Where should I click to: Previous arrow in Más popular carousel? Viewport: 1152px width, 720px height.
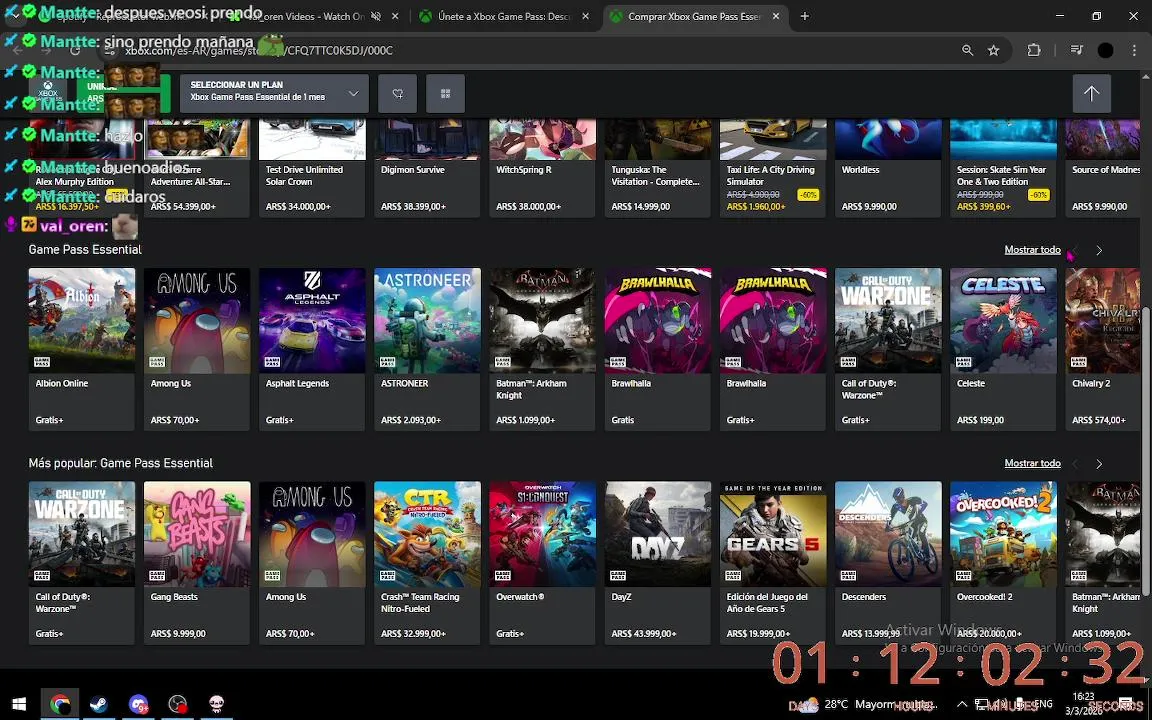click(1076, 464)
